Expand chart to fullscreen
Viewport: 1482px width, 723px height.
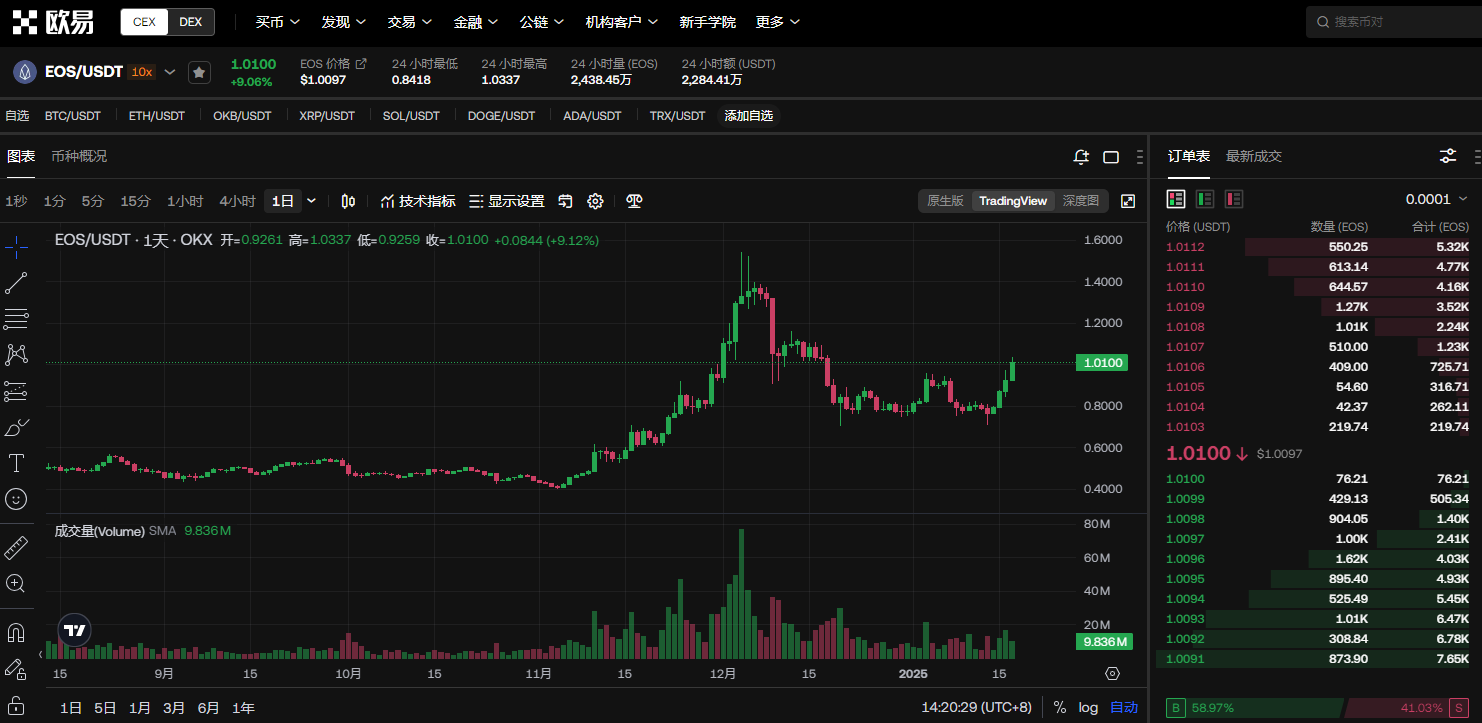pos(1128,201)
